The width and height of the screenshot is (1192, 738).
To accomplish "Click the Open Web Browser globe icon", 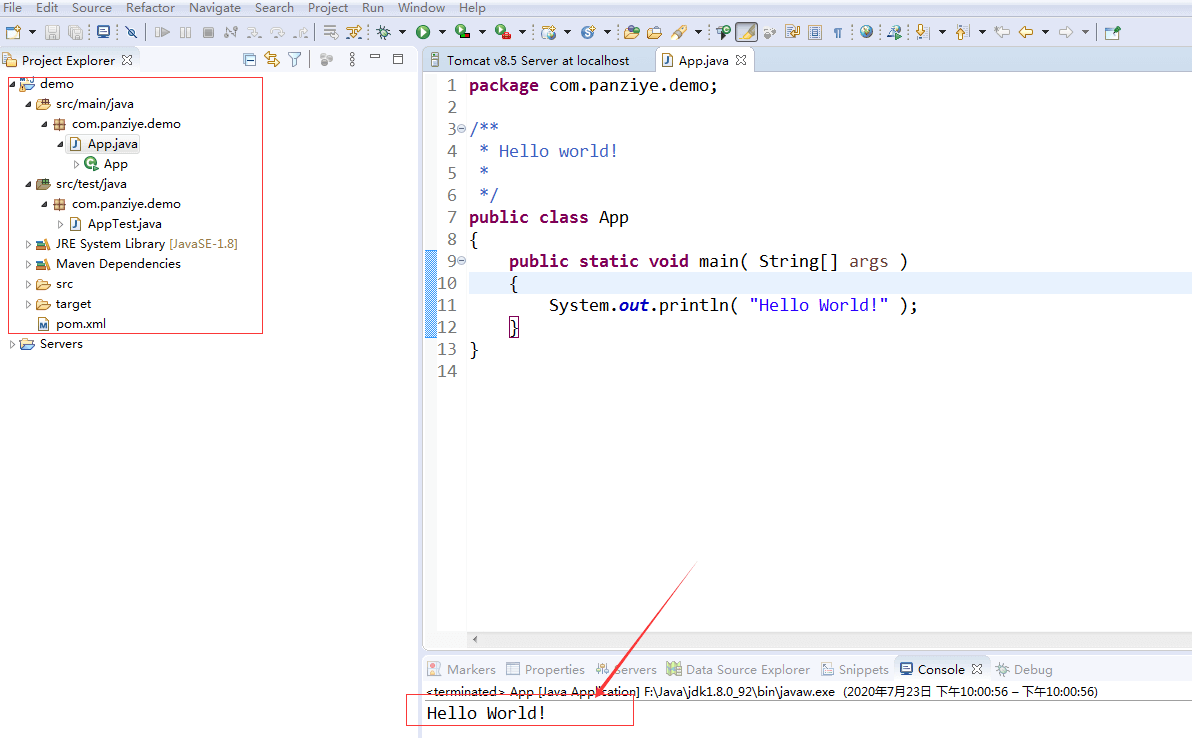I will point(867,32).
